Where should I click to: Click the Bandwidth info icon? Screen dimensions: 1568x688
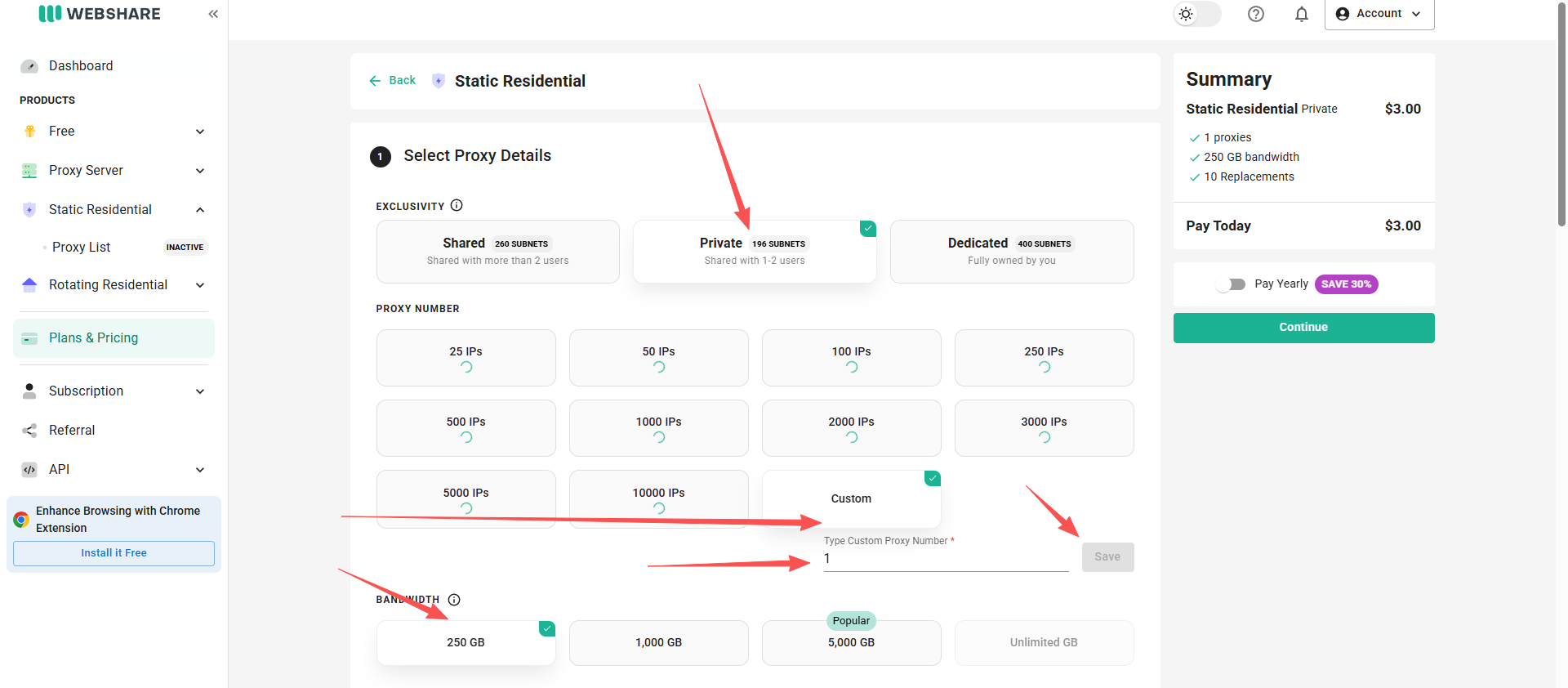[454, 600]
